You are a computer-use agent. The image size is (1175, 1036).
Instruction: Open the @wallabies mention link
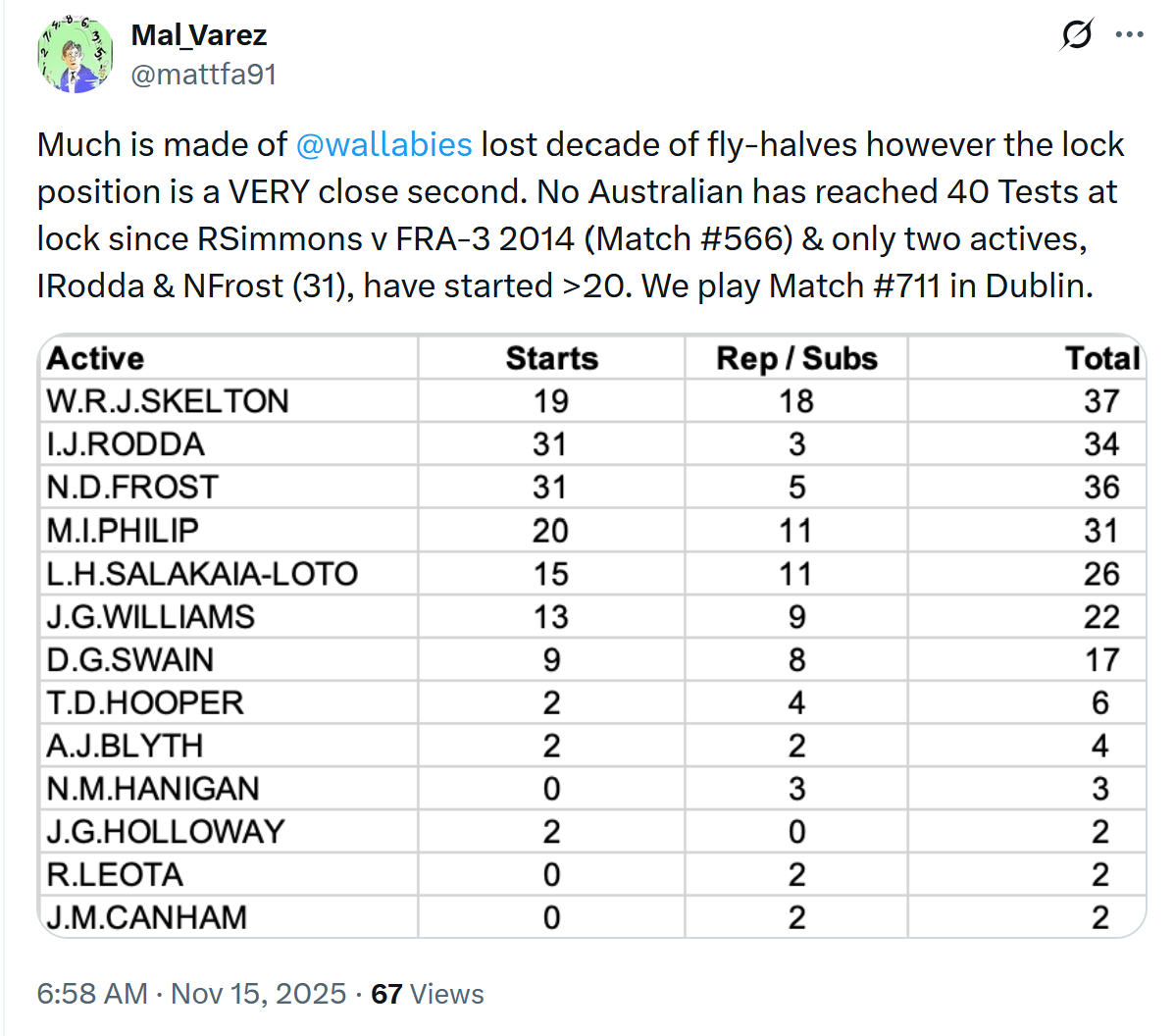click(x=383, y=144)
